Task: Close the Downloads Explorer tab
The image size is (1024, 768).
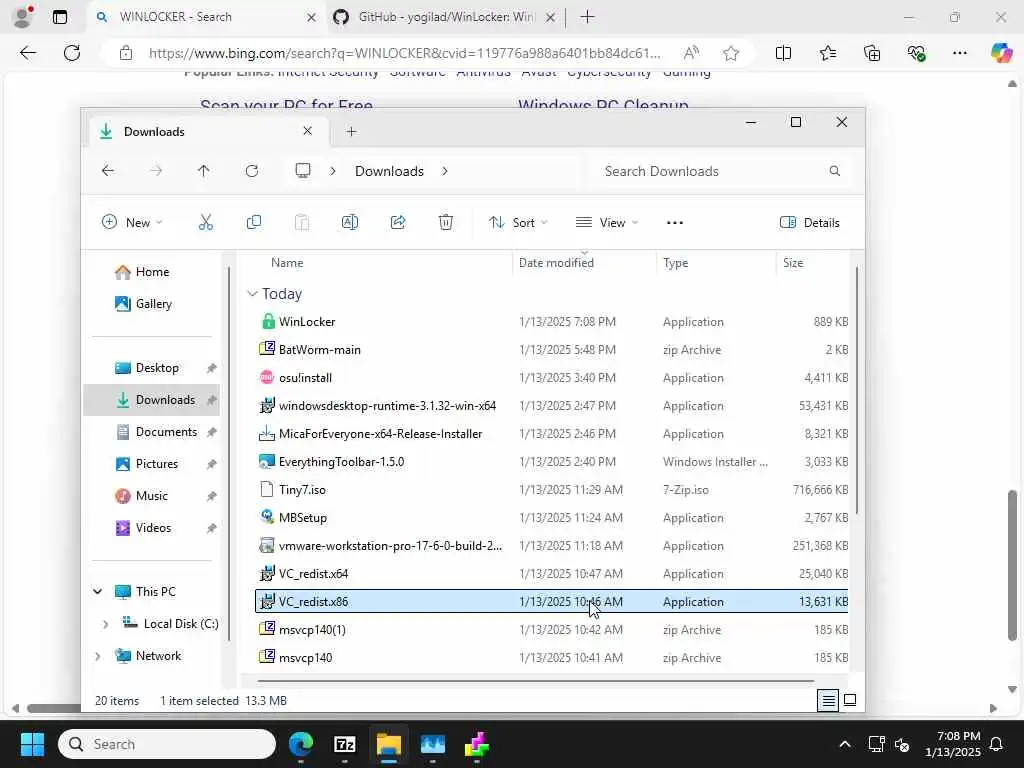Action: (x=308, y=131)
